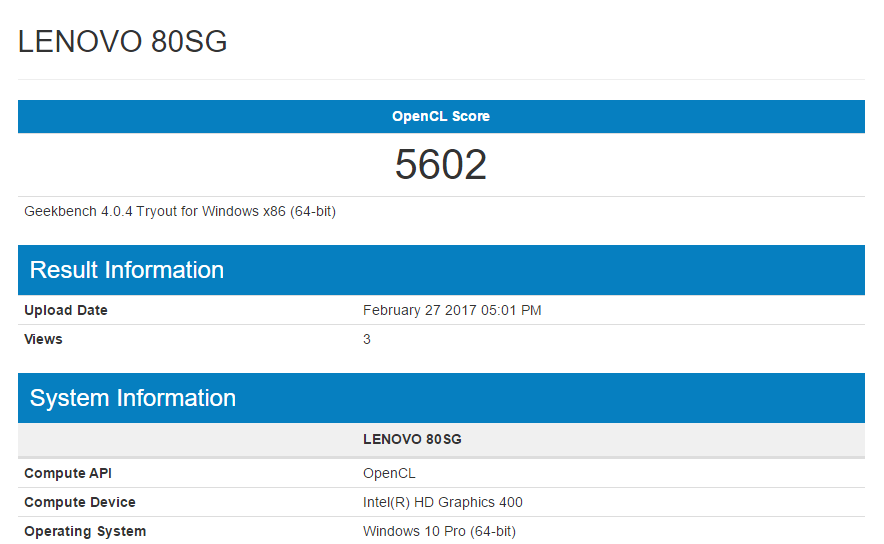Click "Windows x86 (64-bit)" in the Geekbench version line
884x544 pixels.
(269, 211)
